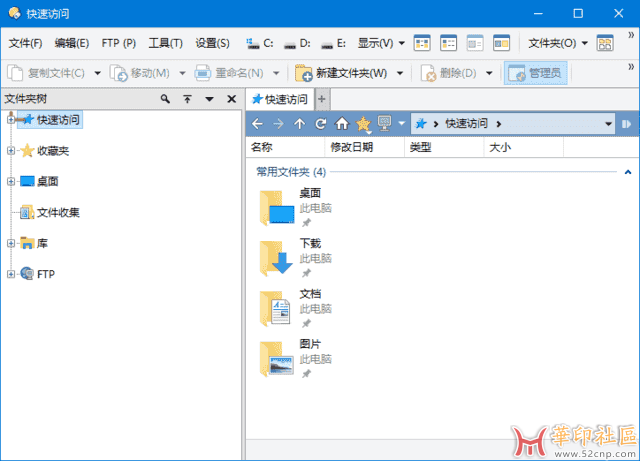This screenshot has height=461, width=640.
Task: Close the folder tree panel
Action: (x=231, y=100)
